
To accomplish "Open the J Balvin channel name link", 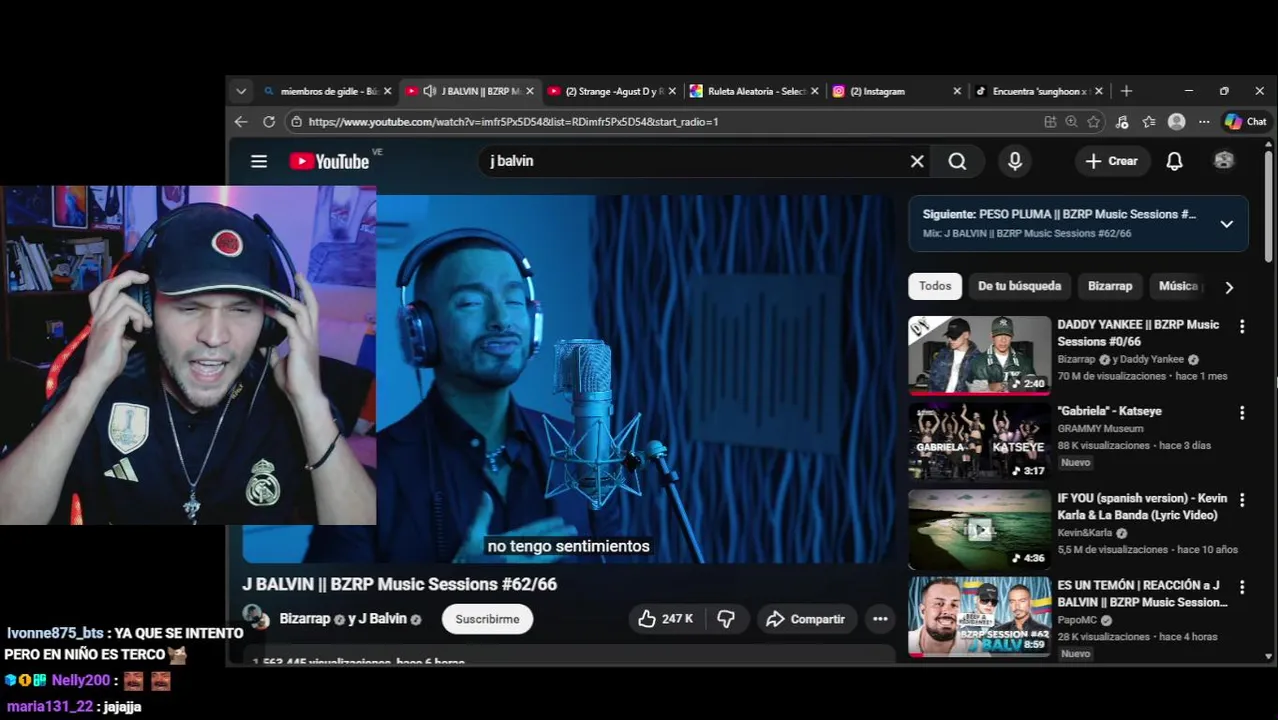I will (x=383, y=619).
